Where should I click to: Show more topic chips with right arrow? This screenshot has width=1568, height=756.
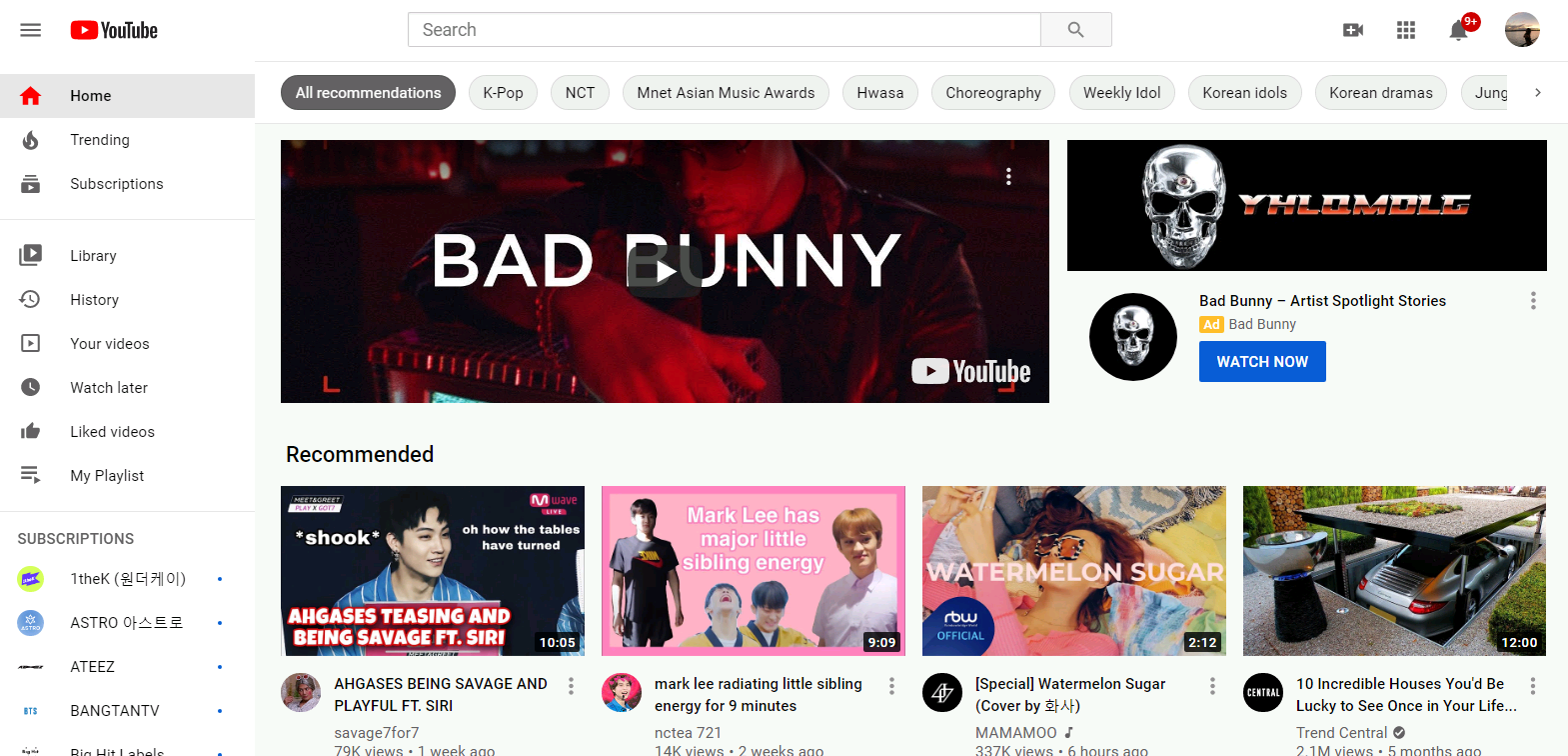point(1538,93)
